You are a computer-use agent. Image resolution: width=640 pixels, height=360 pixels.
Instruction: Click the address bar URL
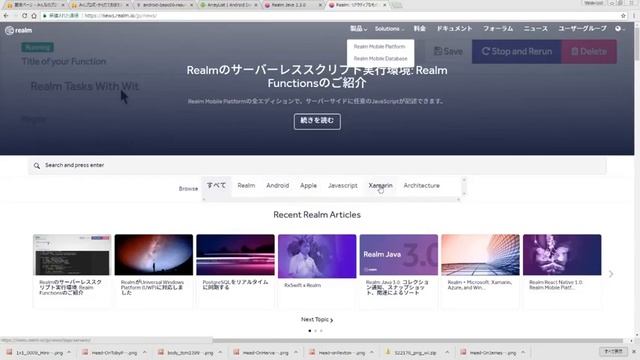coord(121,16)
